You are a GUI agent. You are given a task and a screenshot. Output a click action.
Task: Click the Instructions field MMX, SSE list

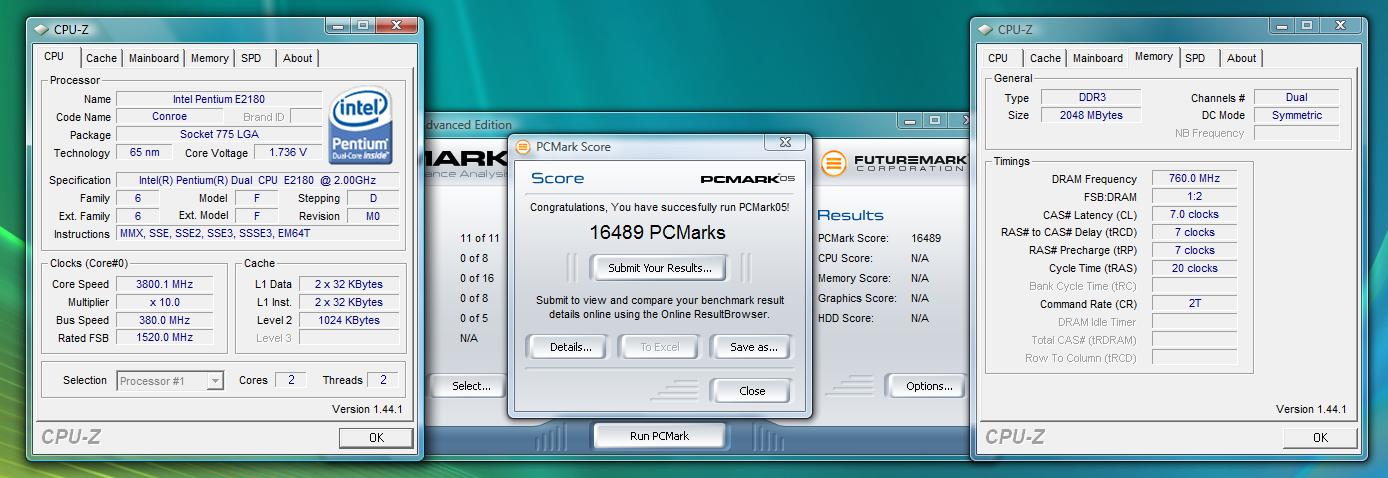coord(257,234)
